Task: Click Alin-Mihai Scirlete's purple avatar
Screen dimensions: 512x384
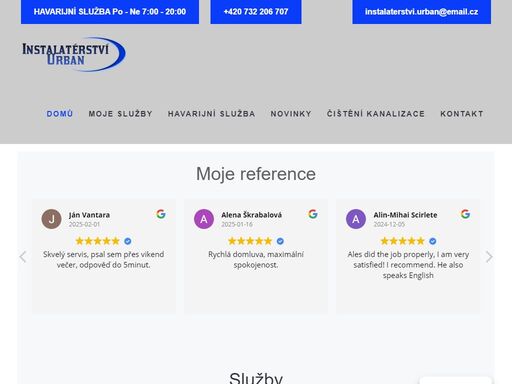Action: (356, 219)
